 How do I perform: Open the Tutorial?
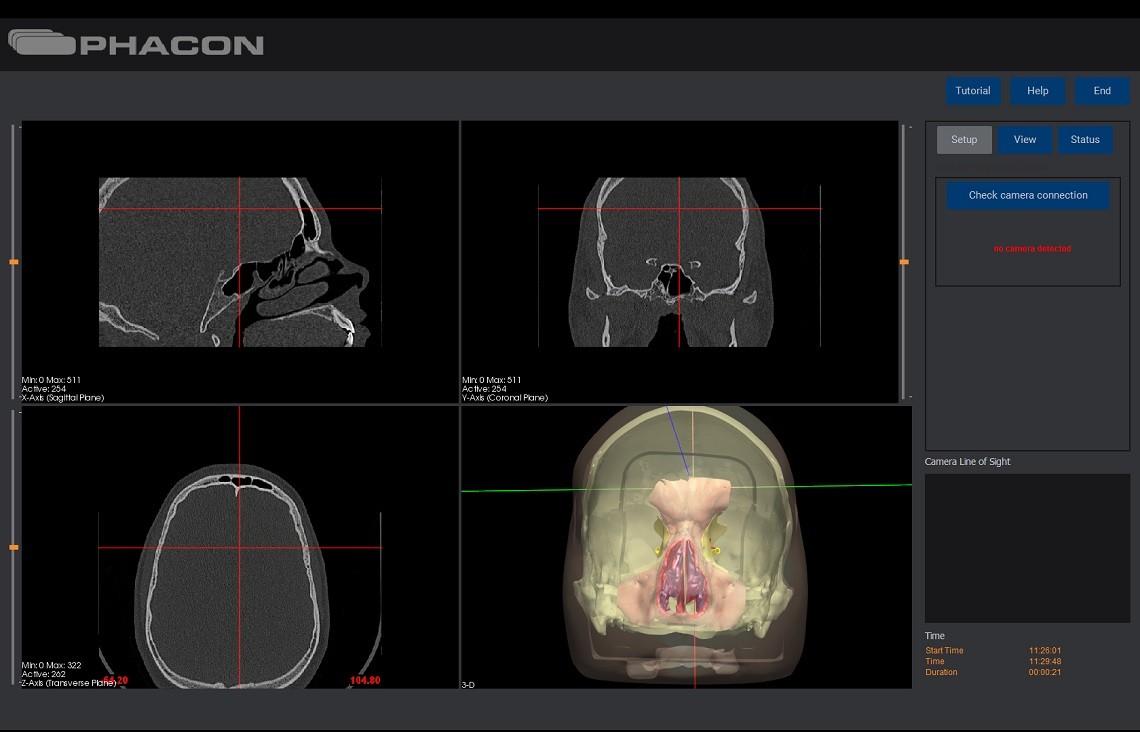972,91
